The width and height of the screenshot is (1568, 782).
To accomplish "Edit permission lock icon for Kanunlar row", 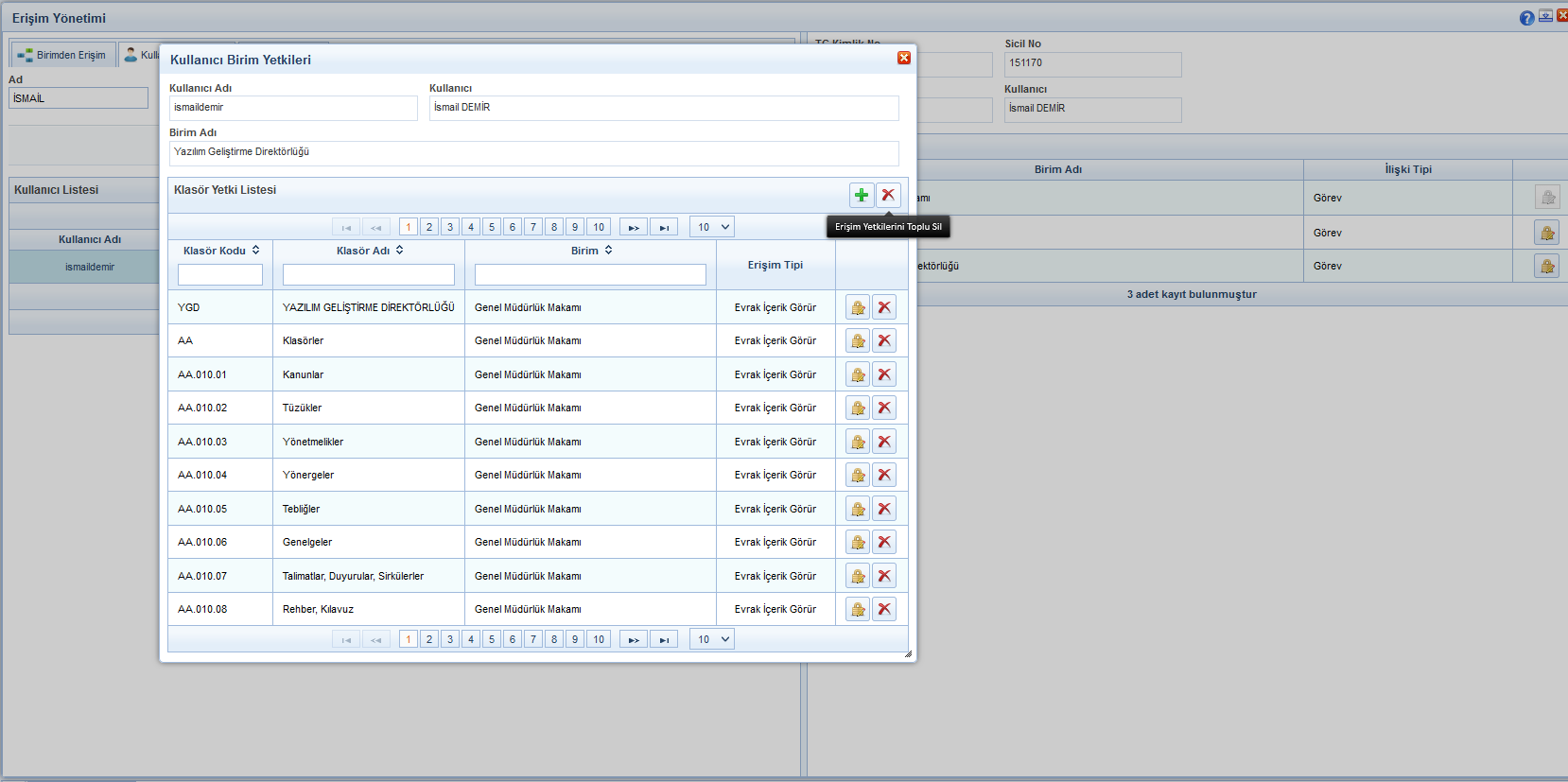I will [x=858, y=374].
